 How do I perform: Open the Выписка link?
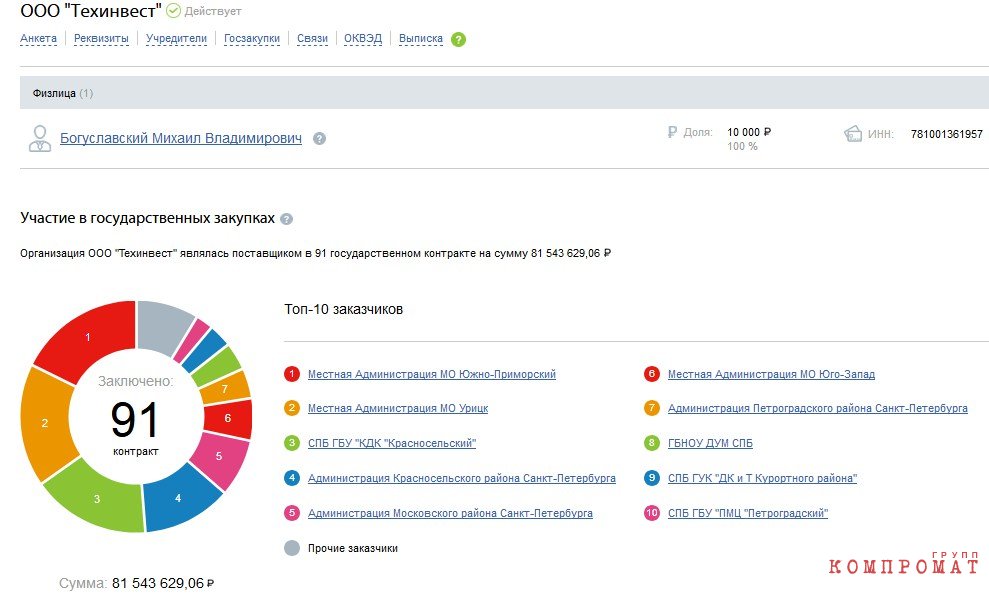coord(421,38)
